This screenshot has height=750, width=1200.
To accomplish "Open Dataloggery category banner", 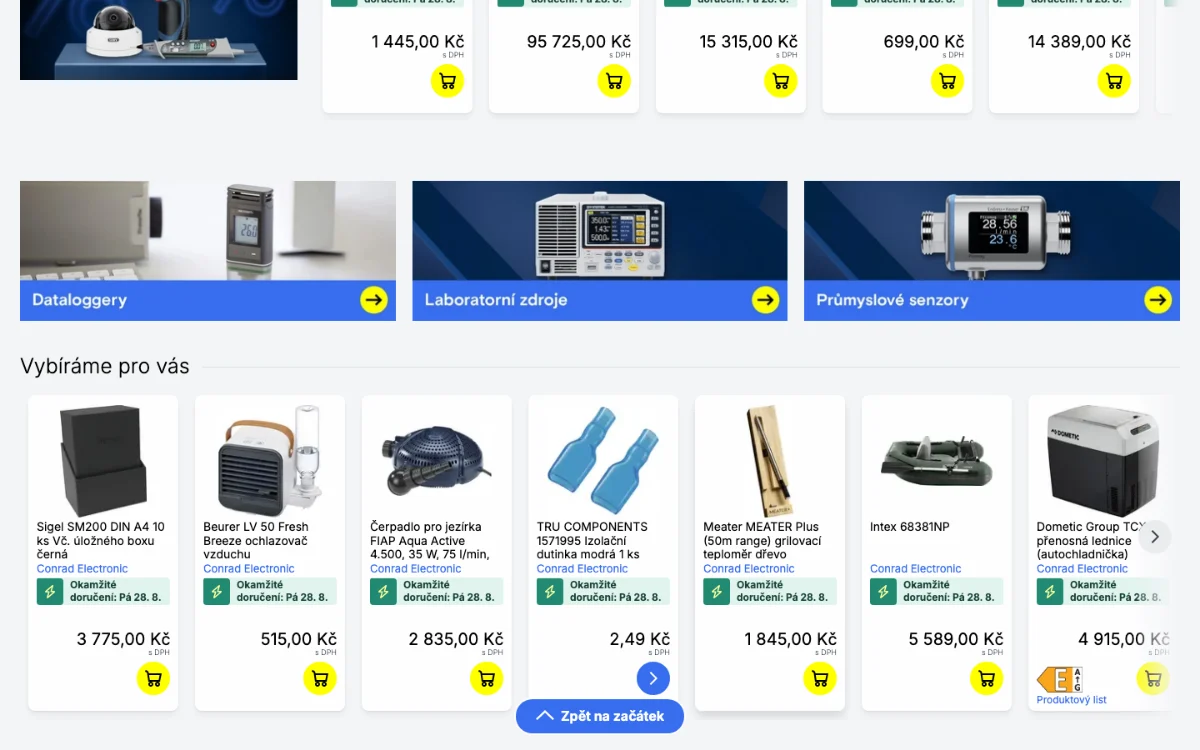I will pos(208,251).
